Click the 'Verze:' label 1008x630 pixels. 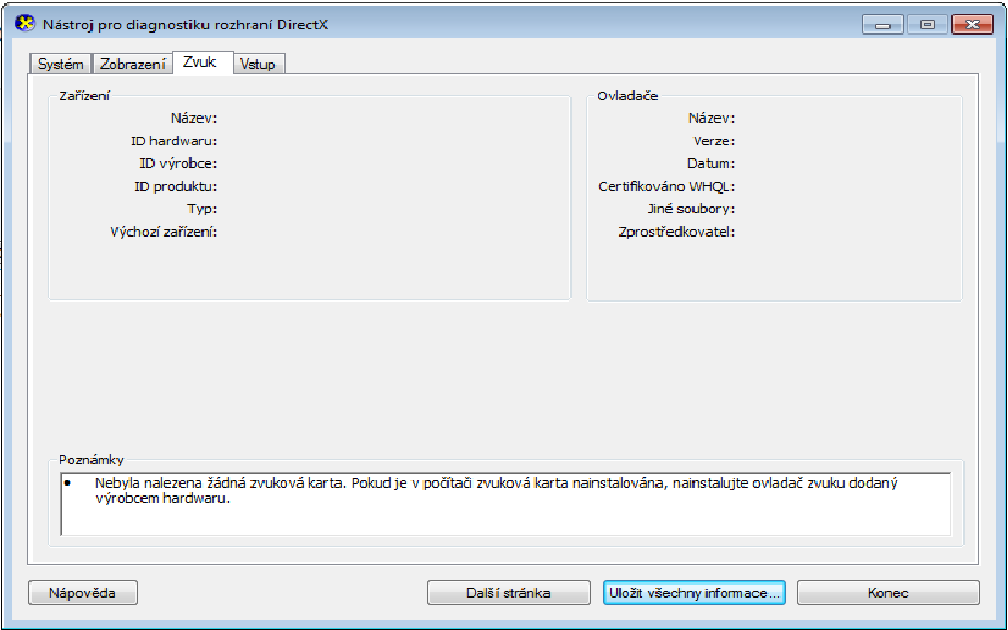pyautogui.click(x=714, y=141)
